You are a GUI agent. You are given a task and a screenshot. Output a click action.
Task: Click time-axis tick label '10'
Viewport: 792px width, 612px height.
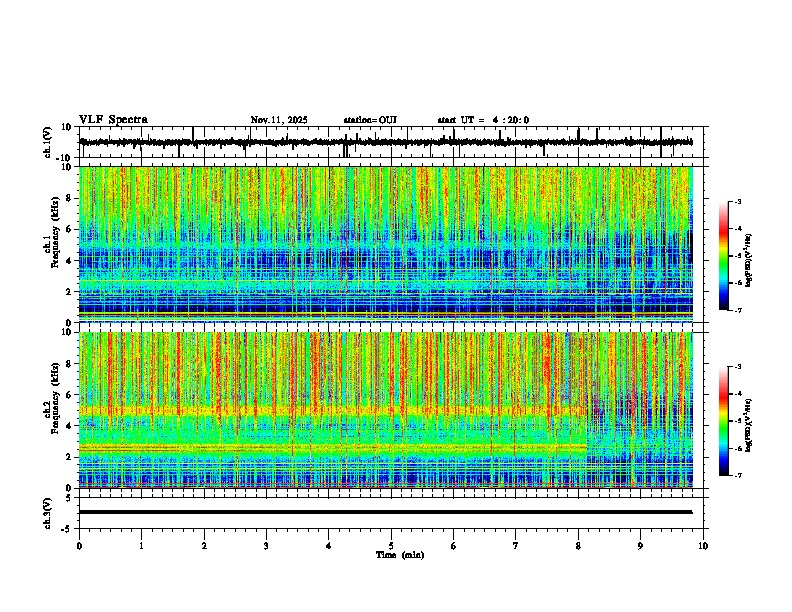[x=703, y=546]
